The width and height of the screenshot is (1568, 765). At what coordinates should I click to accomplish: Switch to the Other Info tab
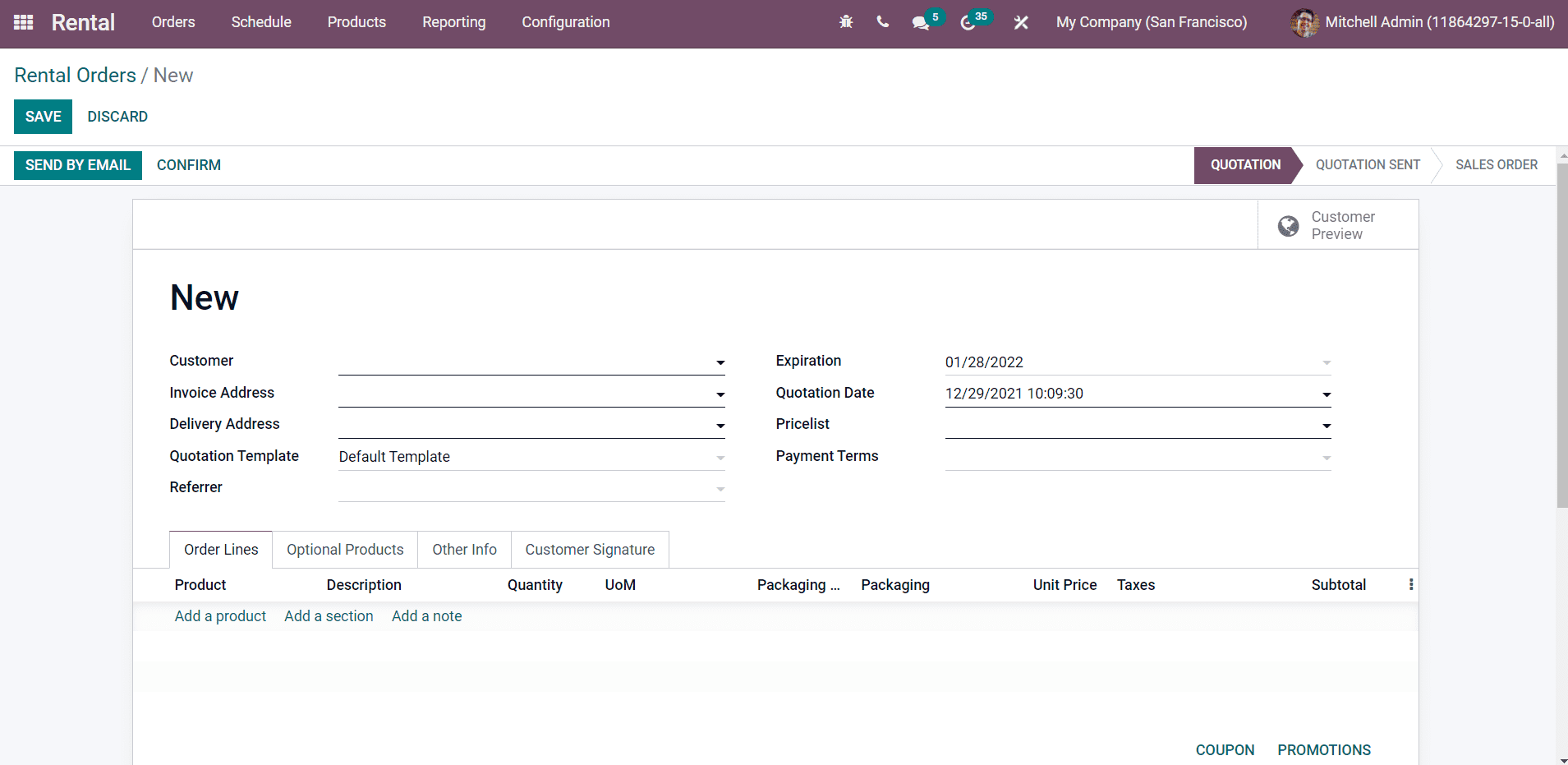(x=465, y=550)
